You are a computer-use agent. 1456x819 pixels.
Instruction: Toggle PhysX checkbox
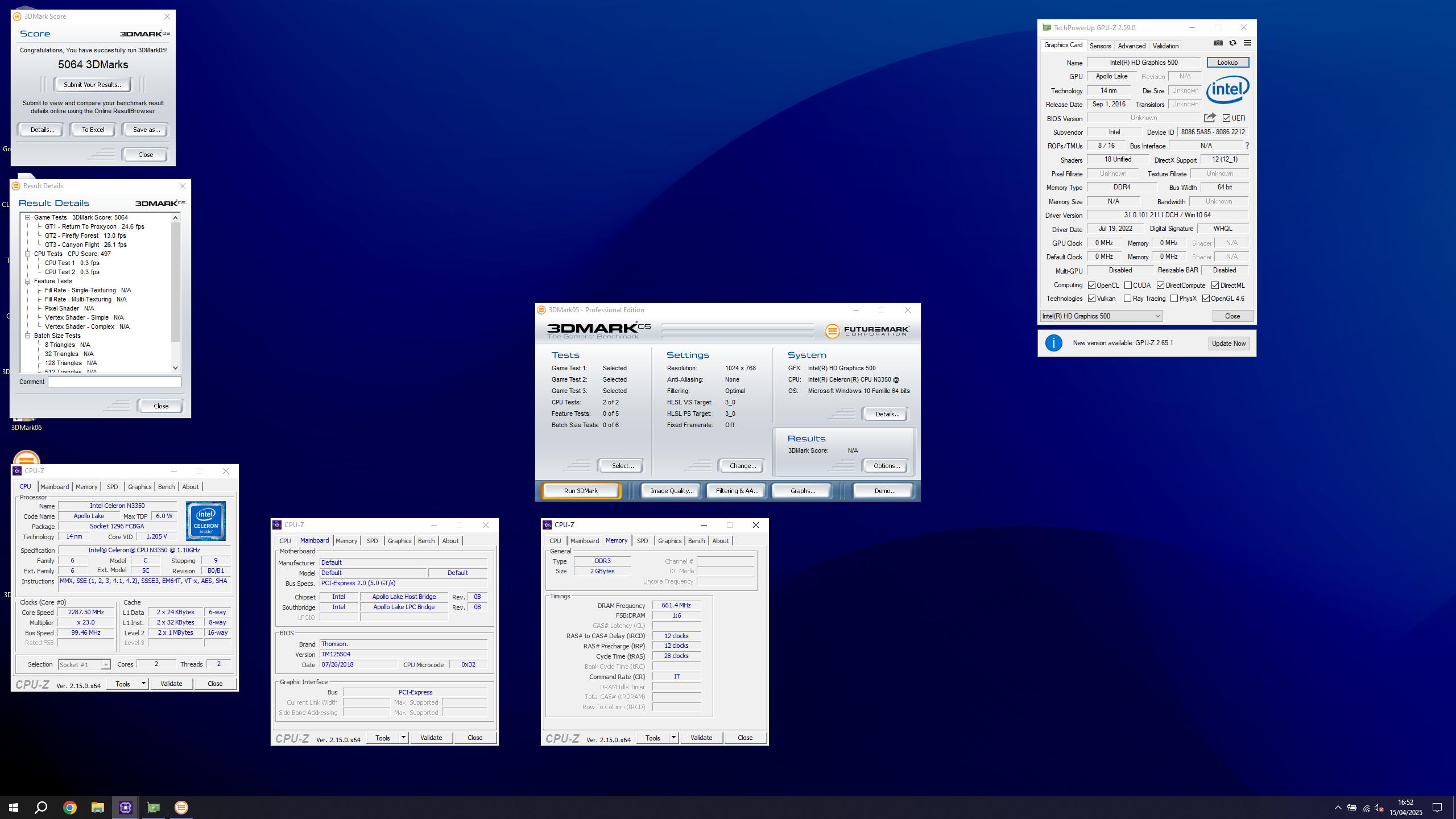pyautogui.click(x=1174, y=299)
